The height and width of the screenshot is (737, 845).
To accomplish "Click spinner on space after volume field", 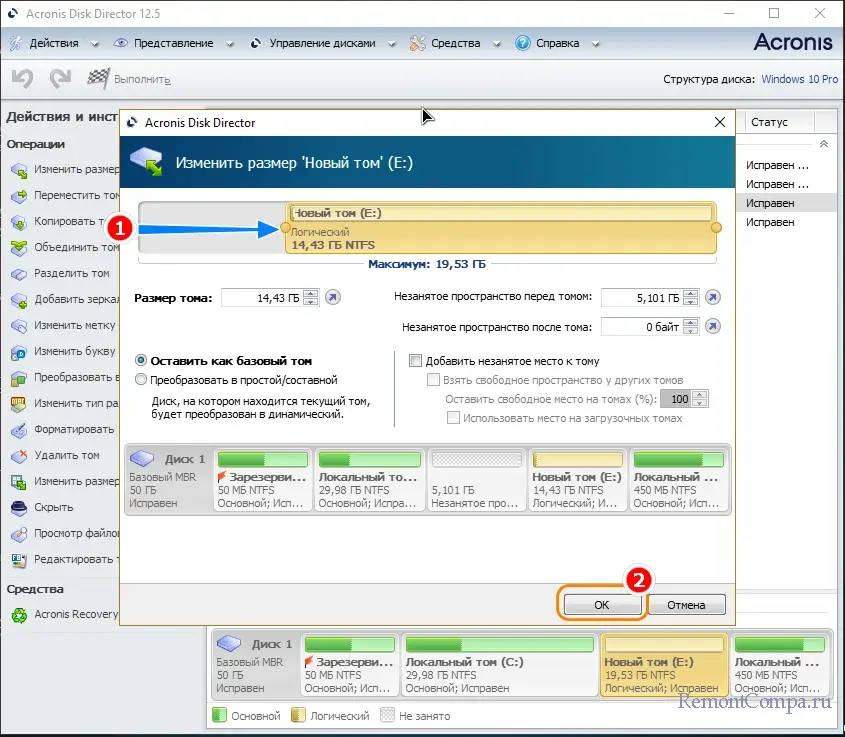I will point(690,326).
